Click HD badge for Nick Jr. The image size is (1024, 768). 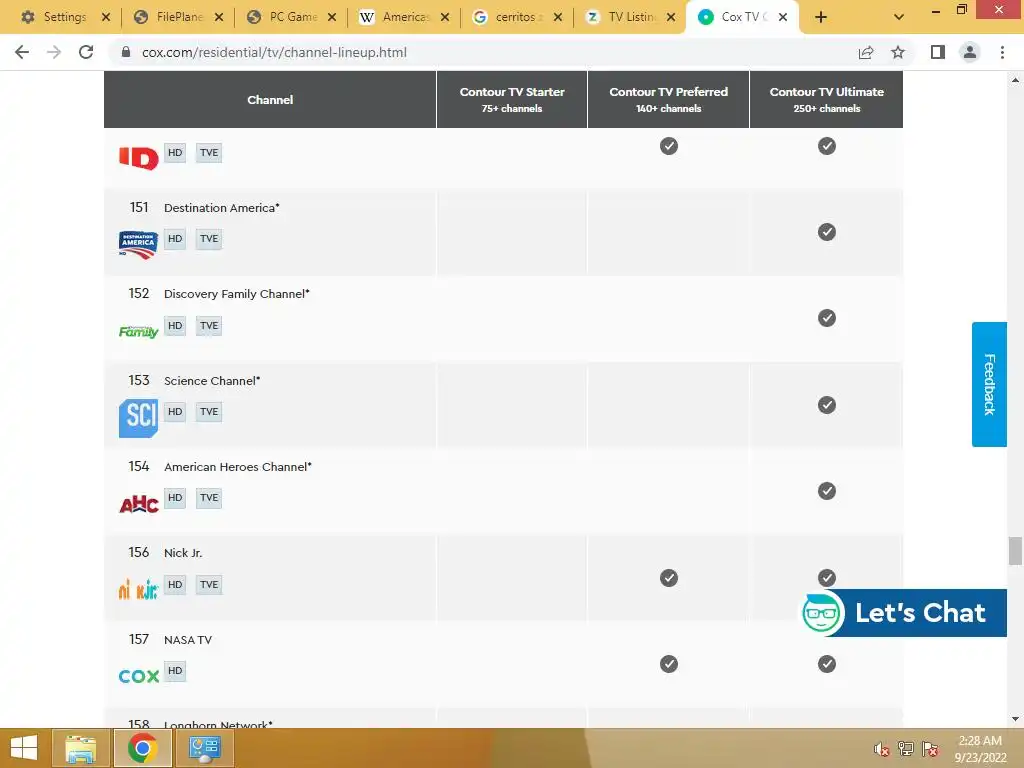click(175, 584)
